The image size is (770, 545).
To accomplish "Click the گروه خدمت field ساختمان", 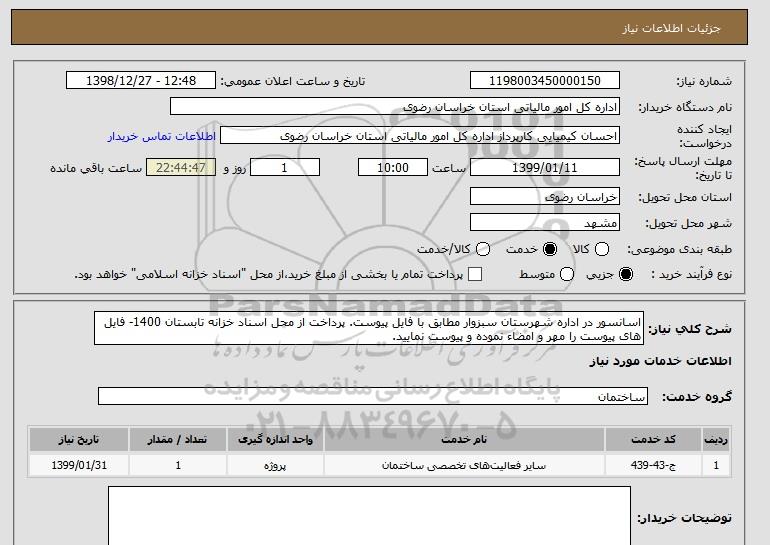I will (x=373, y=396).
